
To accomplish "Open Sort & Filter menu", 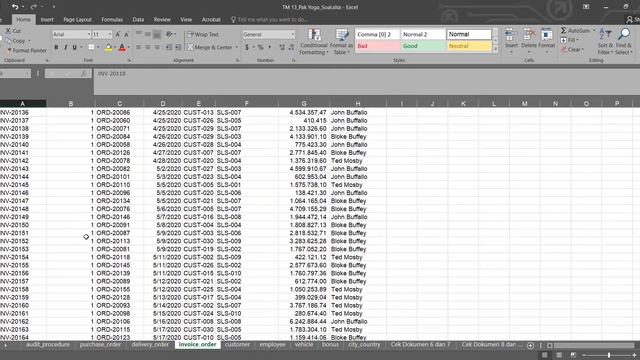I will (604, 41).
